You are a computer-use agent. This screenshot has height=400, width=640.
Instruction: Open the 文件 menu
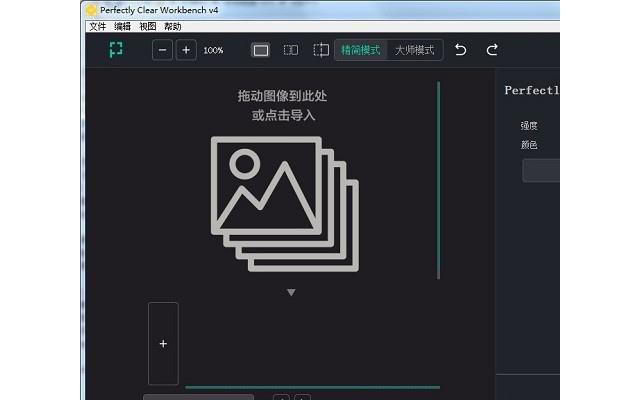(x=98, y=27)
